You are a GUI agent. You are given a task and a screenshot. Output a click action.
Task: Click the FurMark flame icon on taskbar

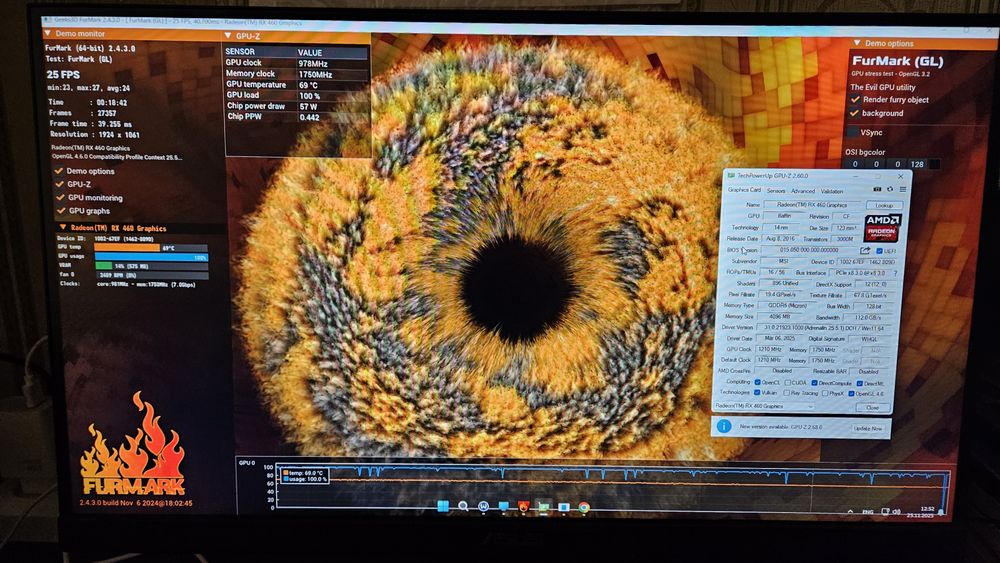click(x=524, y=507)
